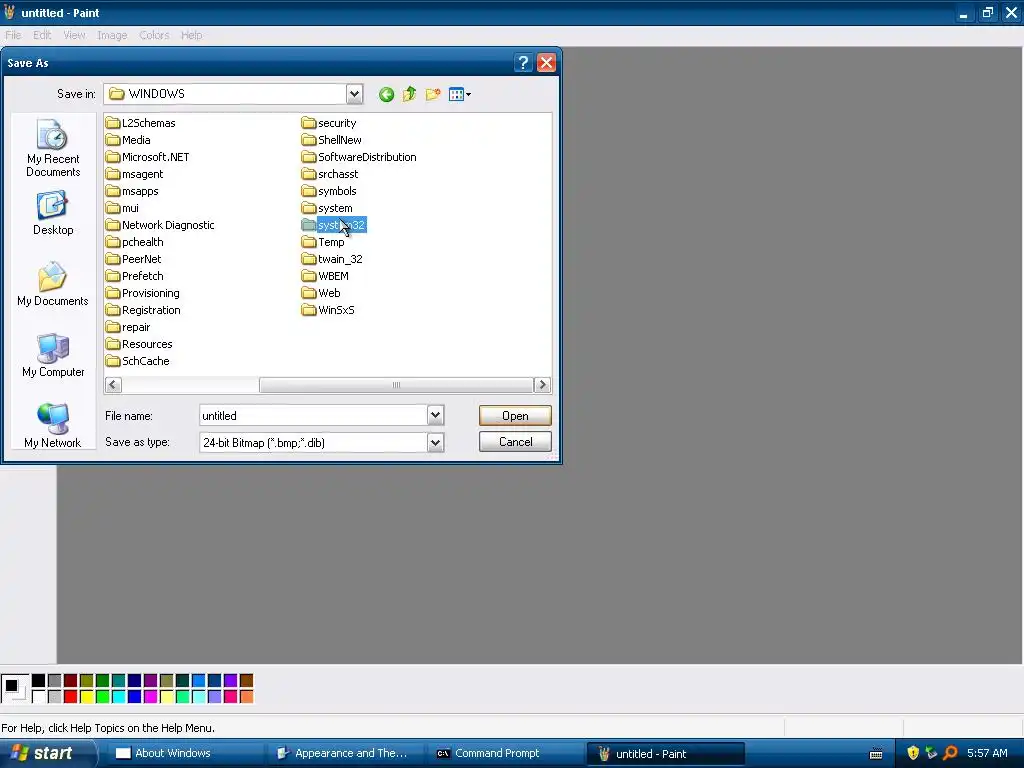
Task: Select the WinSxS folder
Action: point(328,310)
